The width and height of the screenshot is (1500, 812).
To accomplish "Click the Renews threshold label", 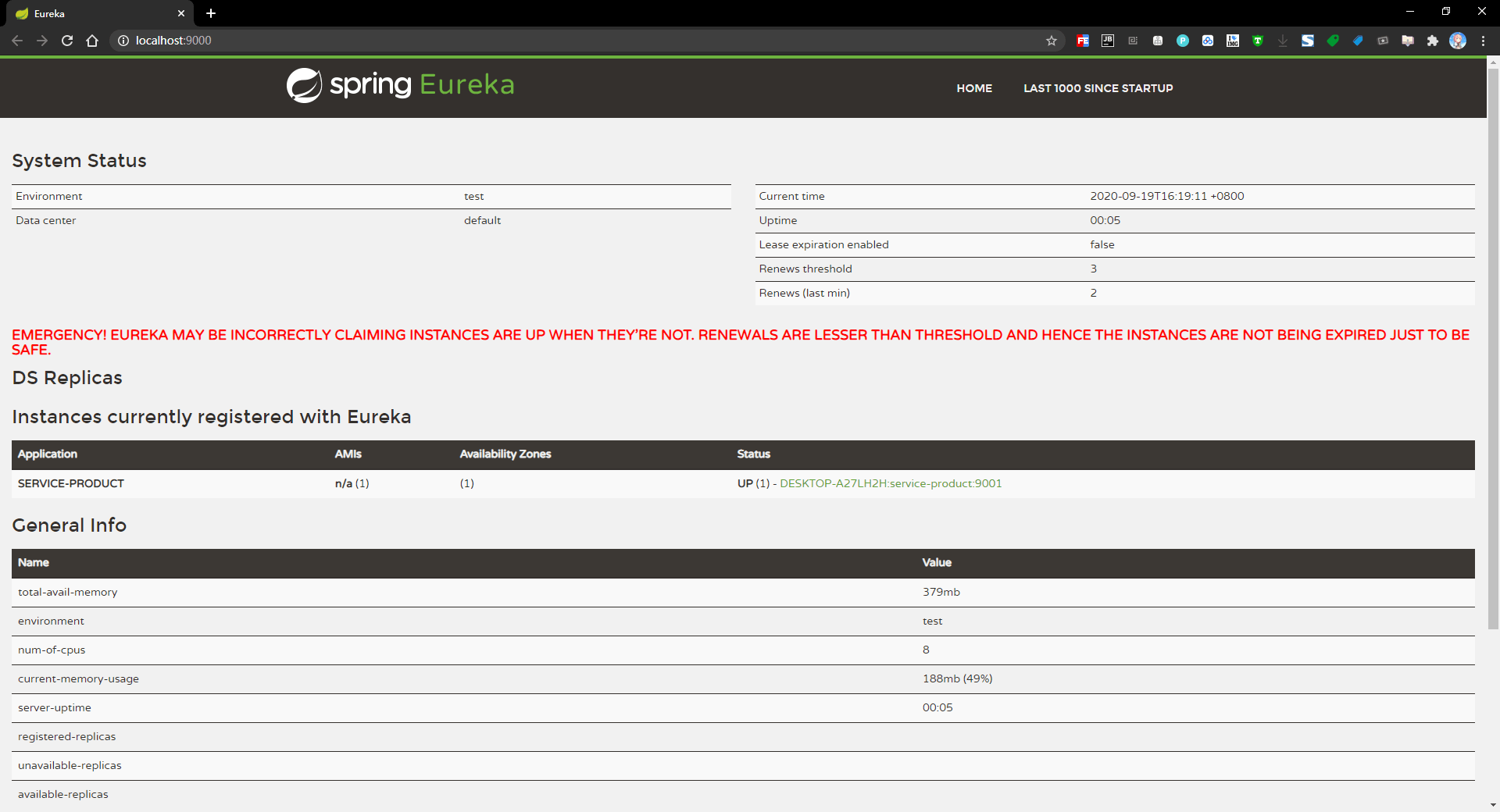I will (x=805, y=269).
